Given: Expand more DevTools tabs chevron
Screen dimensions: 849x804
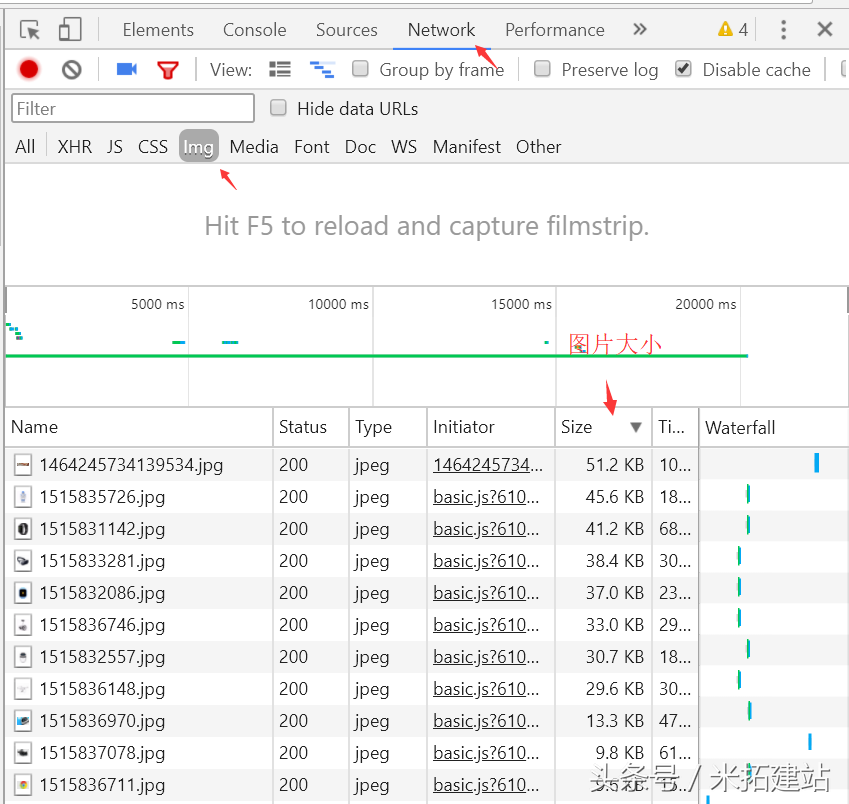Looking at the screenshot, I should [x=640, y=30].
